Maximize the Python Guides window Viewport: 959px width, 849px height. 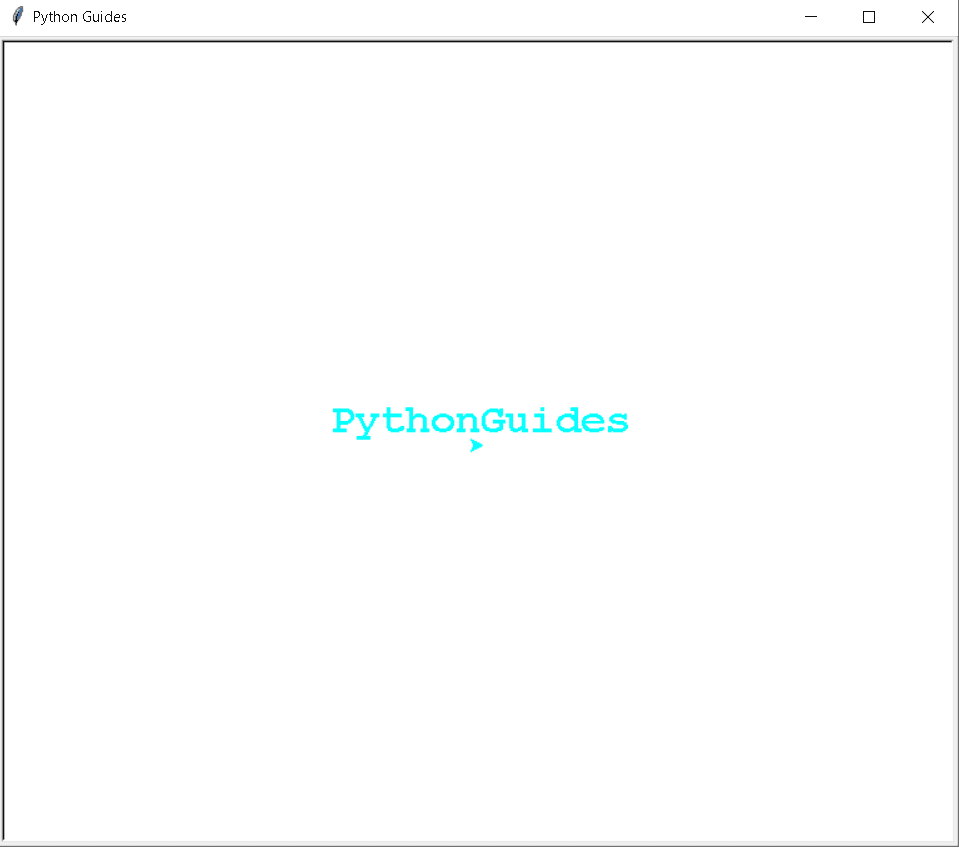(x=868, y=17)
